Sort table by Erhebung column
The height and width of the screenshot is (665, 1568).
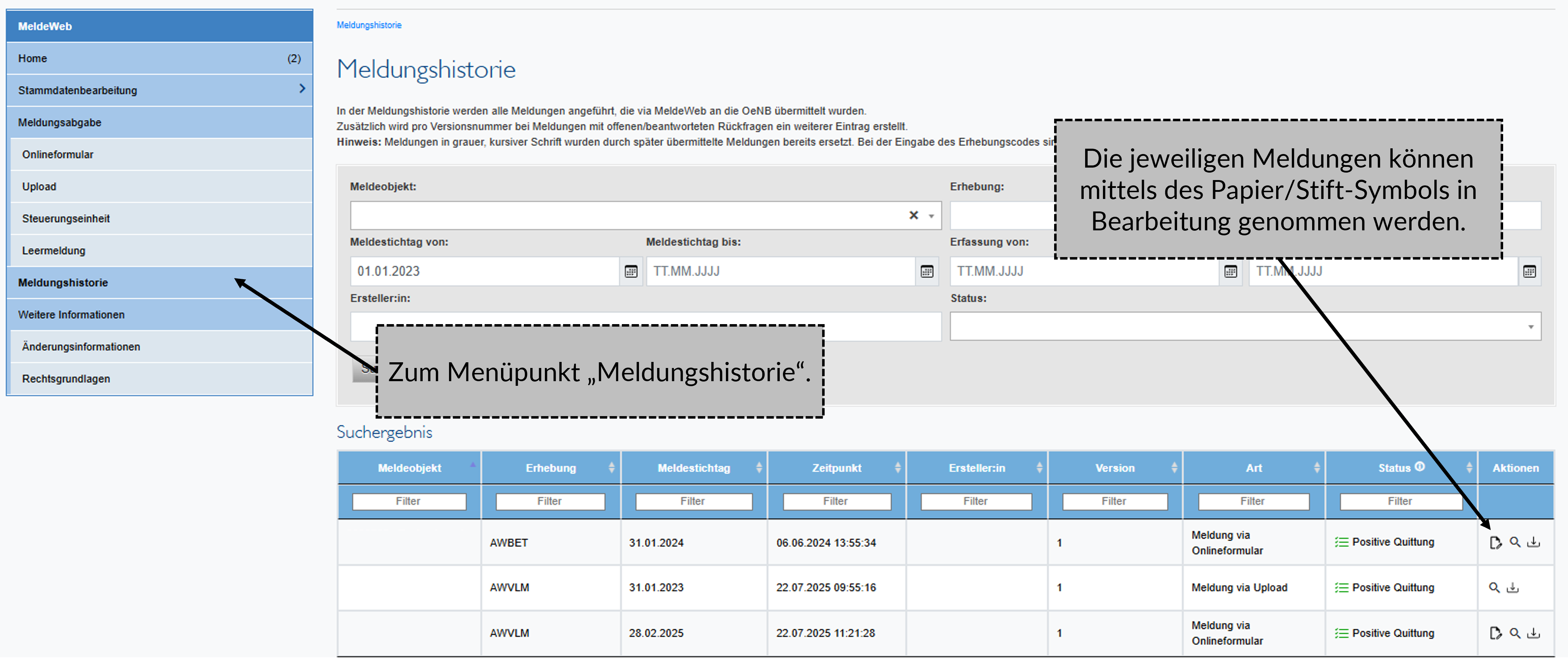pos(551,468)
